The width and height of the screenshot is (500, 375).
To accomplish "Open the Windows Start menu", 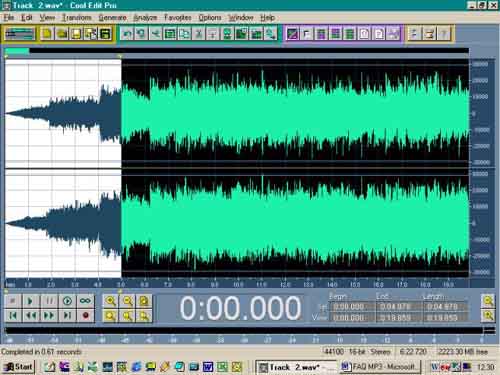I will [18, 367].
